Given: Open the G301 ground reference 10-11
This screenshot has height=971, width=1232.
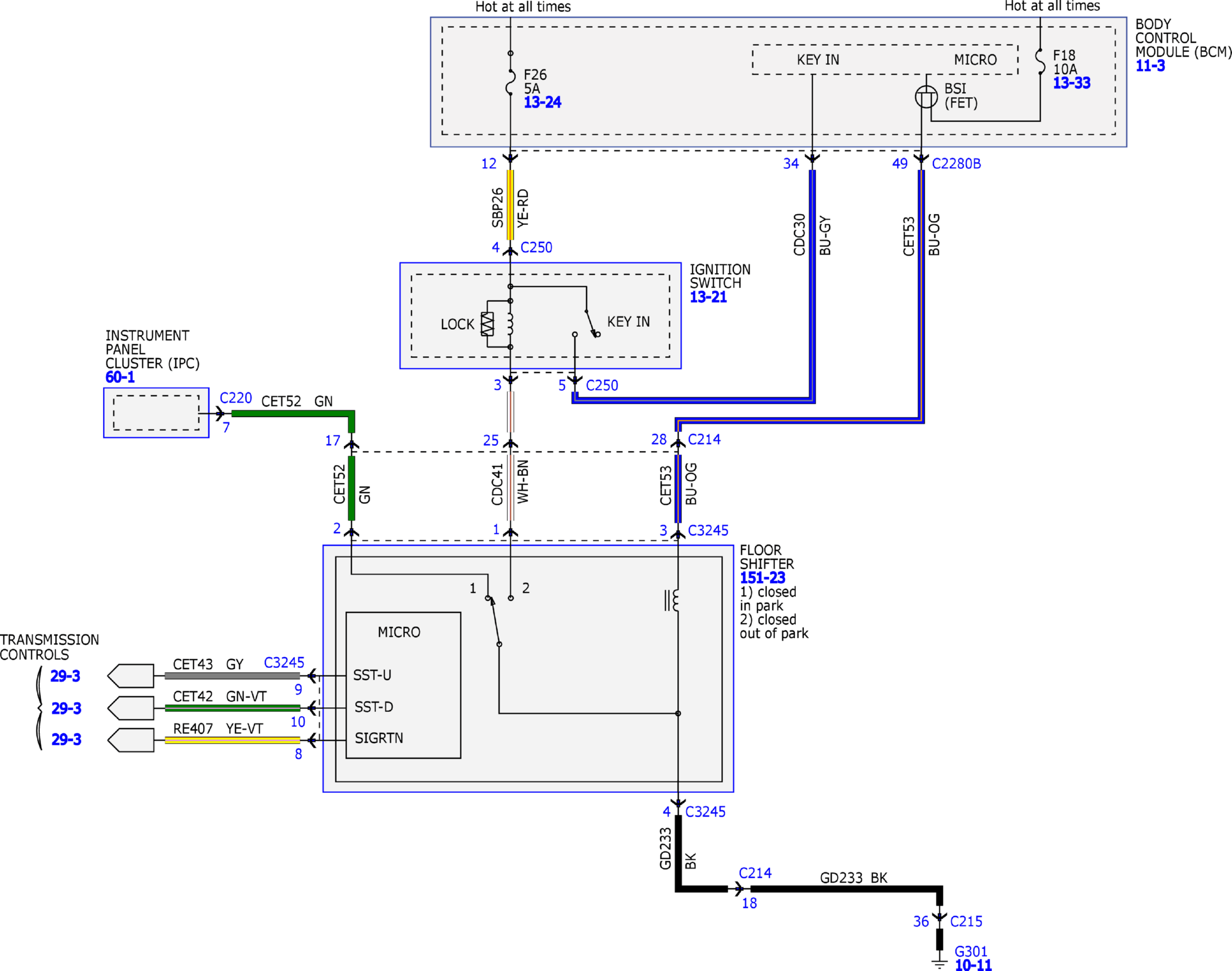Looking at the screenshot, I should coord(973,964).
